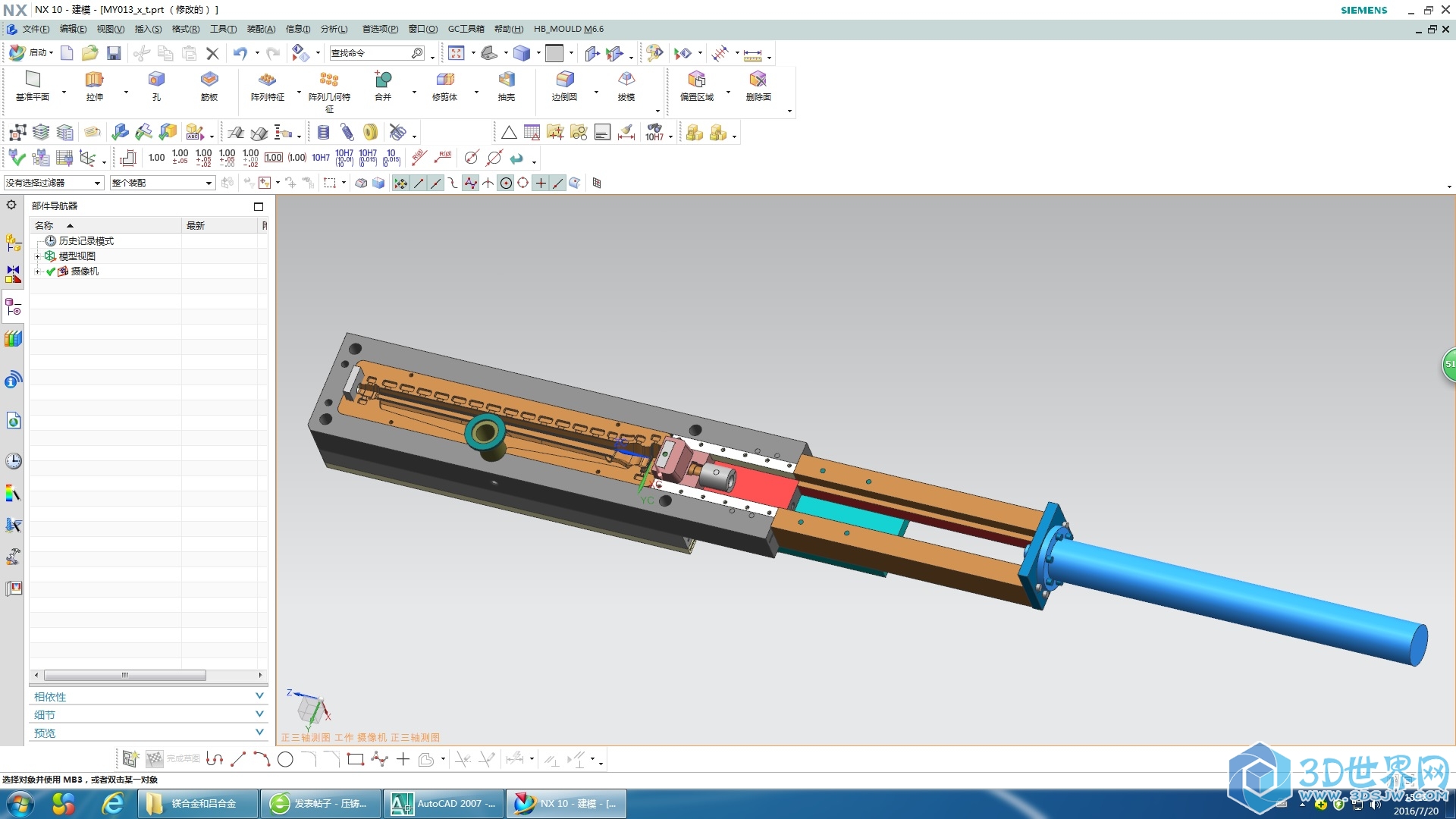Click the Delete X icon in the toolbar

(212, 53)
